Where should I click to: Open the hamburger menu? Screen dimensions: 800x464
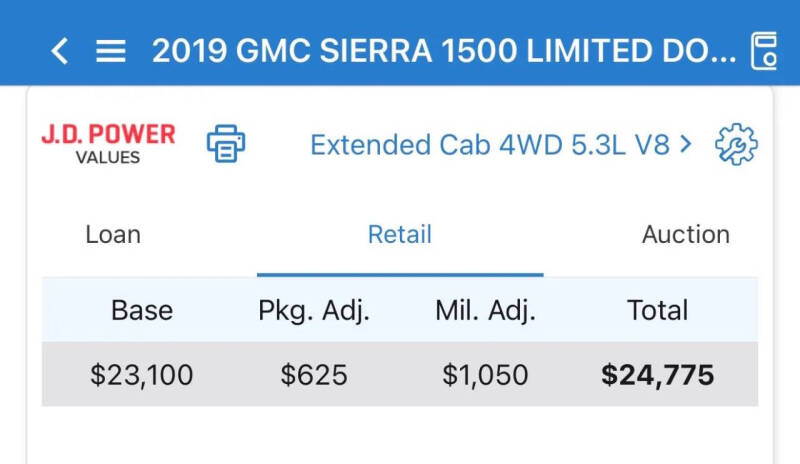tap(111, 52)
